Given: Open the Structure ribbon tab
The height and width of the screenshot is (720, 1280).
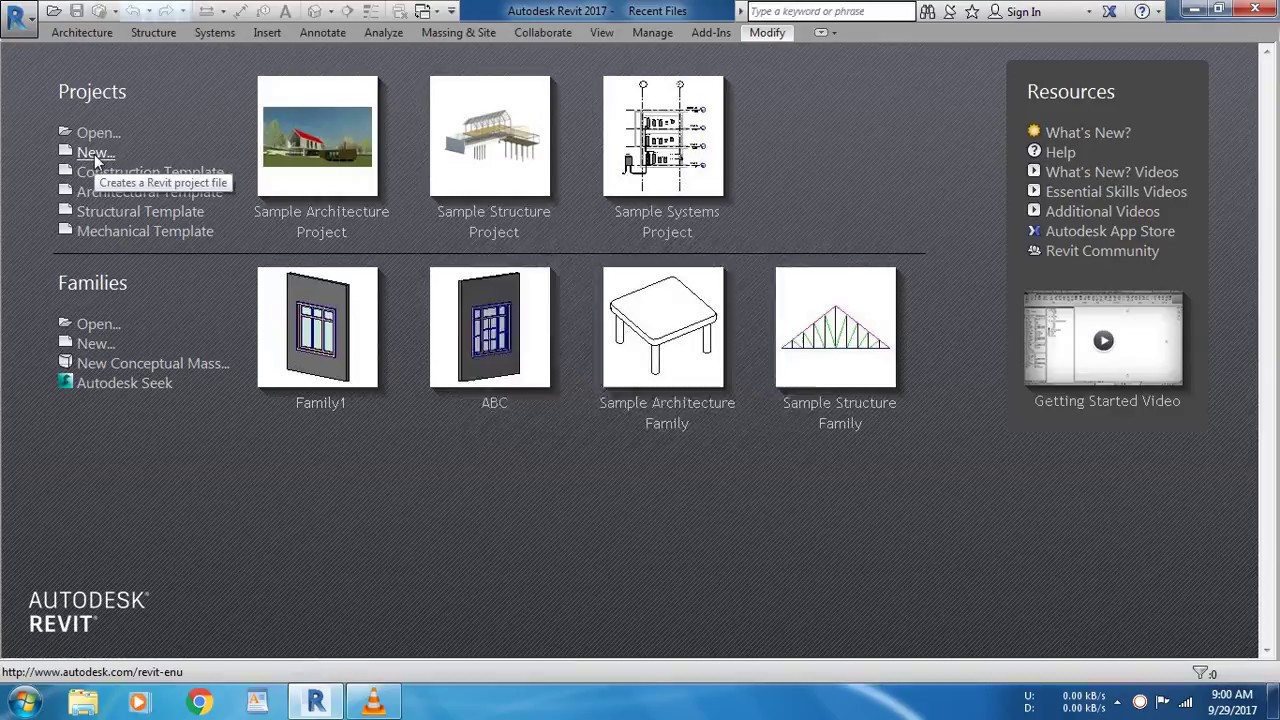Looking at the screenshot, I should pos(153,32).
